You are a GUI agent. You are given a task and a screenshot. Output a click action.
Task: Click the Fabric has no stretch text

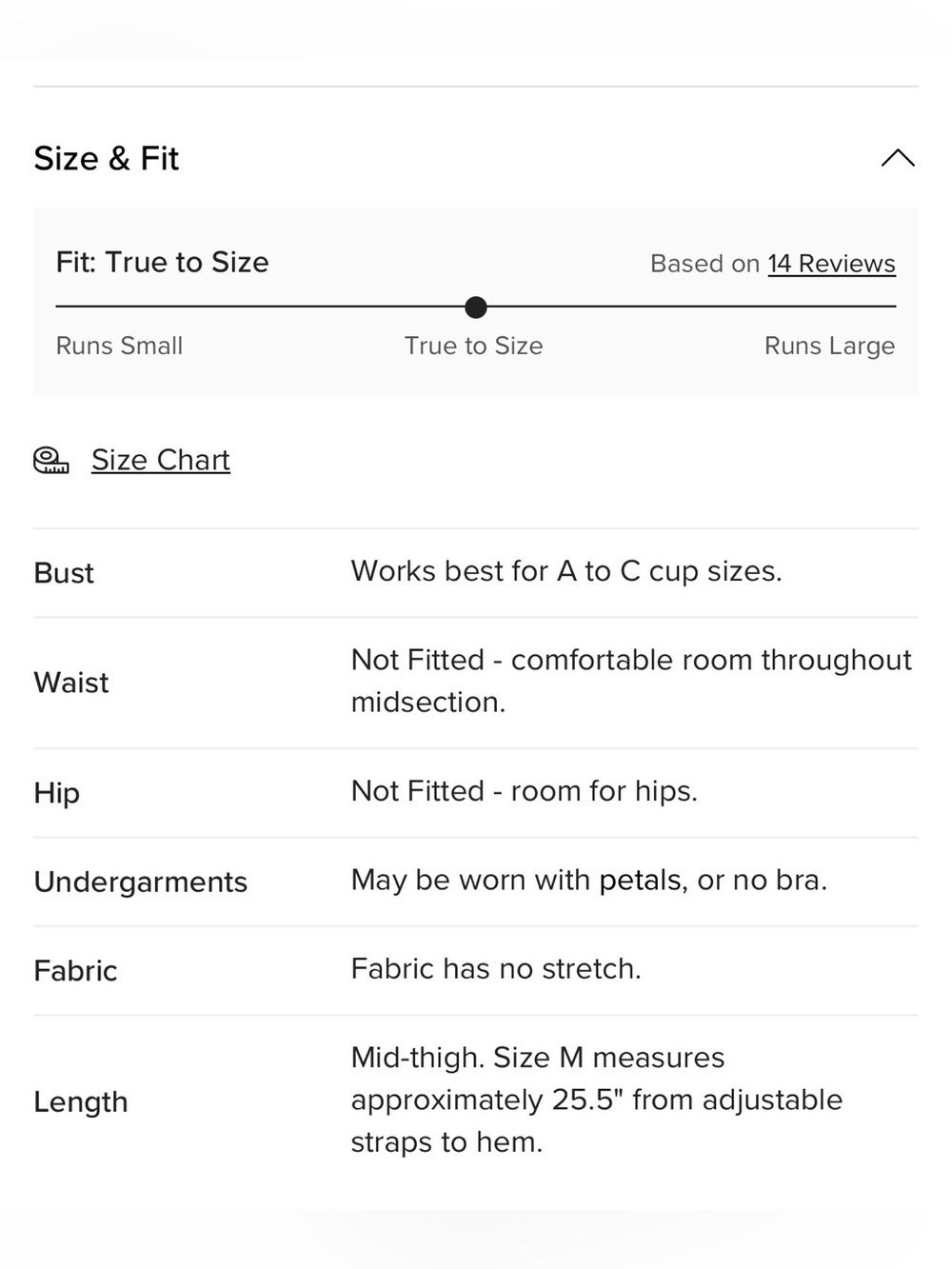(496, 969)
